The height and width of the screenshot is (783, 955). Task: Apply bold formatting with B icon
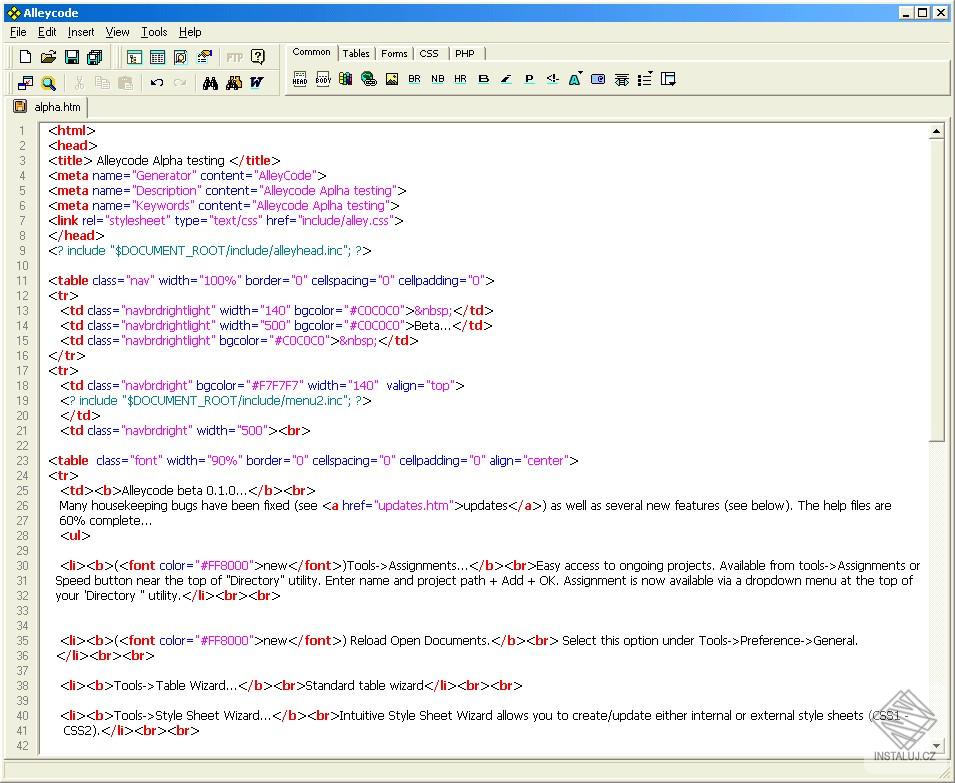[x=482, y=78]
